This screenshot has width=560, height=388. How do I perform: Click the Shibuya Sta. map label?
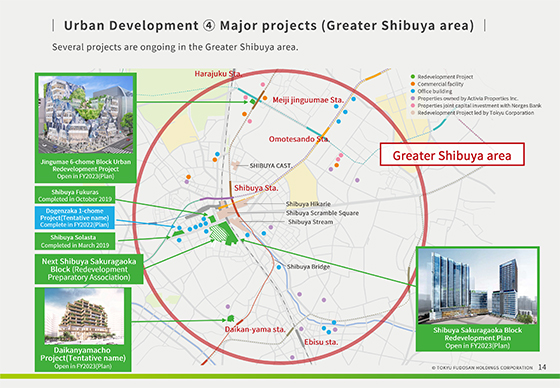coord(256,188)
